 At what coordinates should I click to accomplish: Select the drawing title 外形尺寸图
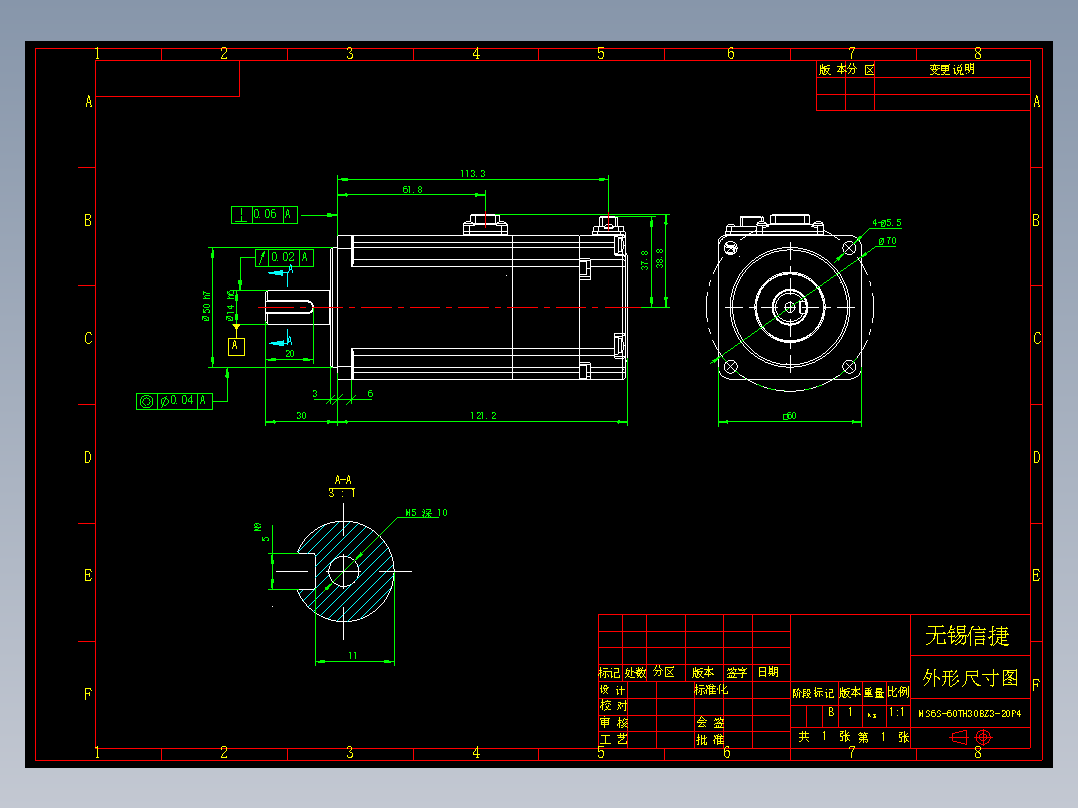click(x=969, y=678)
